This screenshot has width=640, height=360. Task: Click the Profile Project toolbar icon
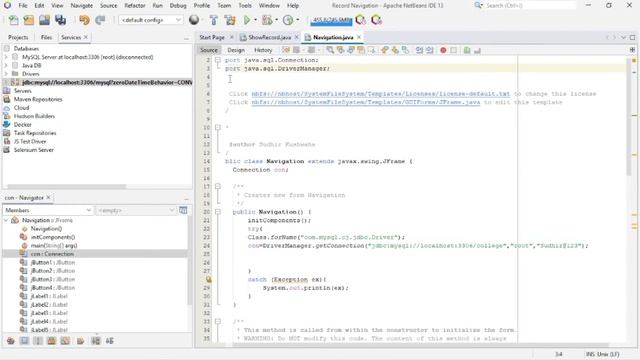tap(288, 20)
